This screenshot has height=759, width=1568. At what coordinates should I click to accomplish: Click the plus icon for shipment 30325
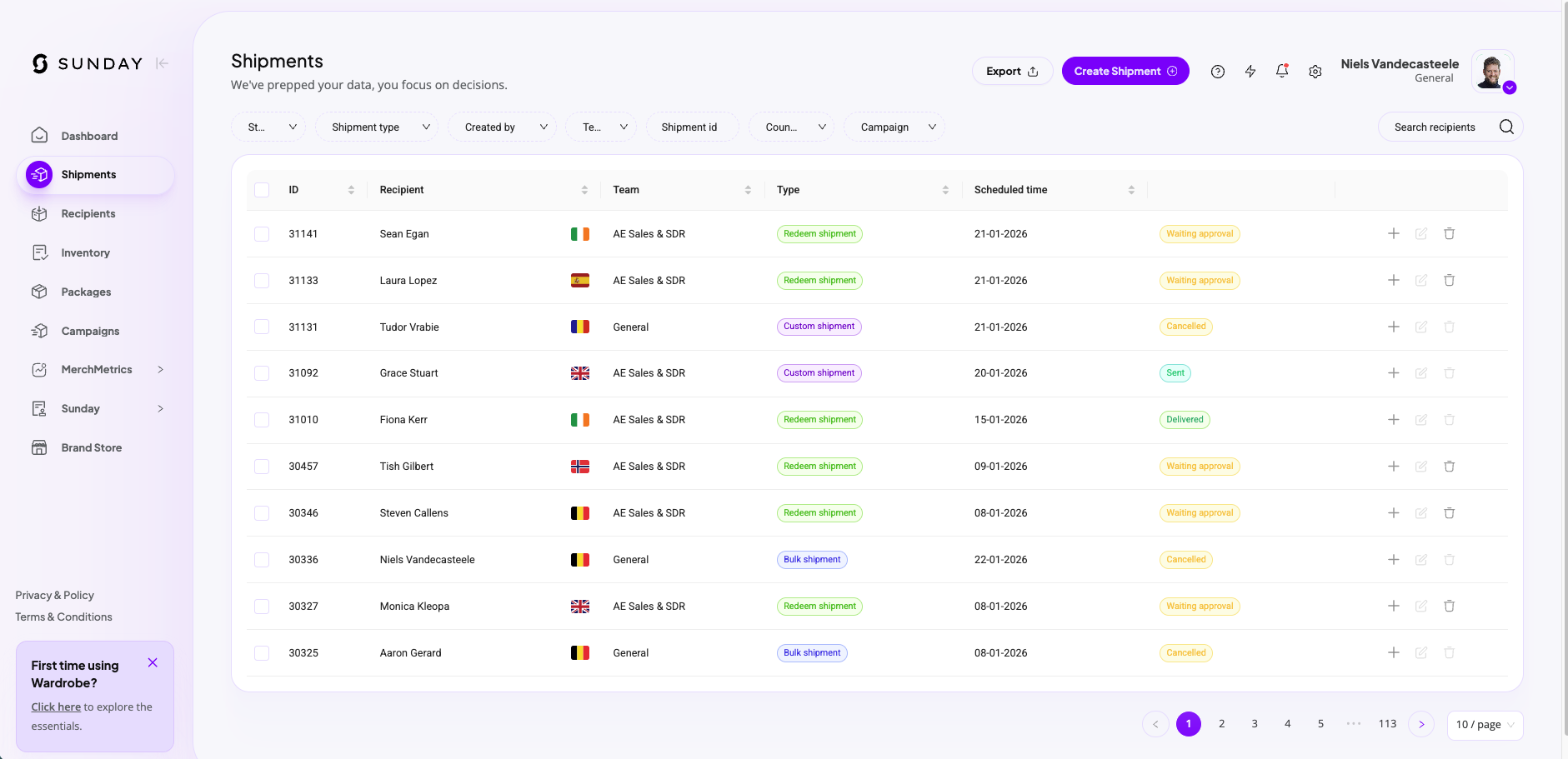click(1394, 653)
